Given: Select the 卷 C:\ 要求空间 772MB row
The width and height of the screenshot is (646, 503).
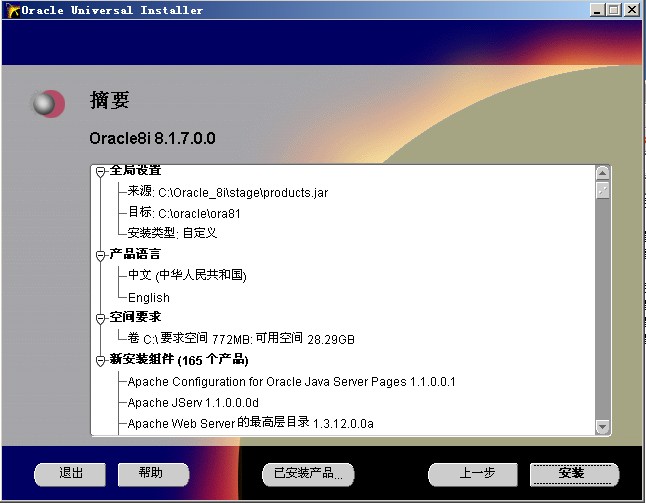Looking at the screenshot, I should click(241, 339).
